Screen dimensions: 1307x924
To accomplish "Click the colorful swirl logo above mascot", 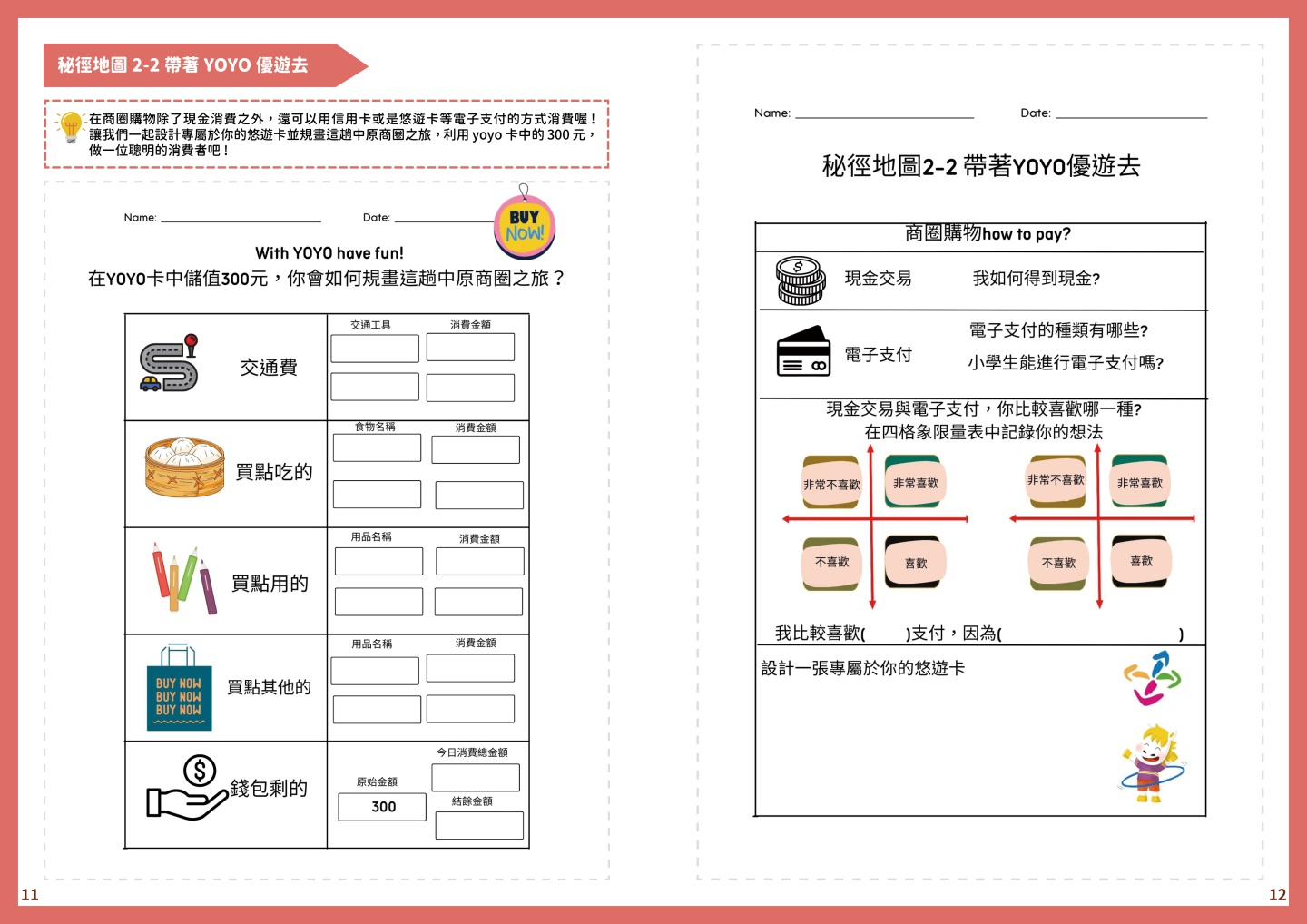I will coord(1151,678).
